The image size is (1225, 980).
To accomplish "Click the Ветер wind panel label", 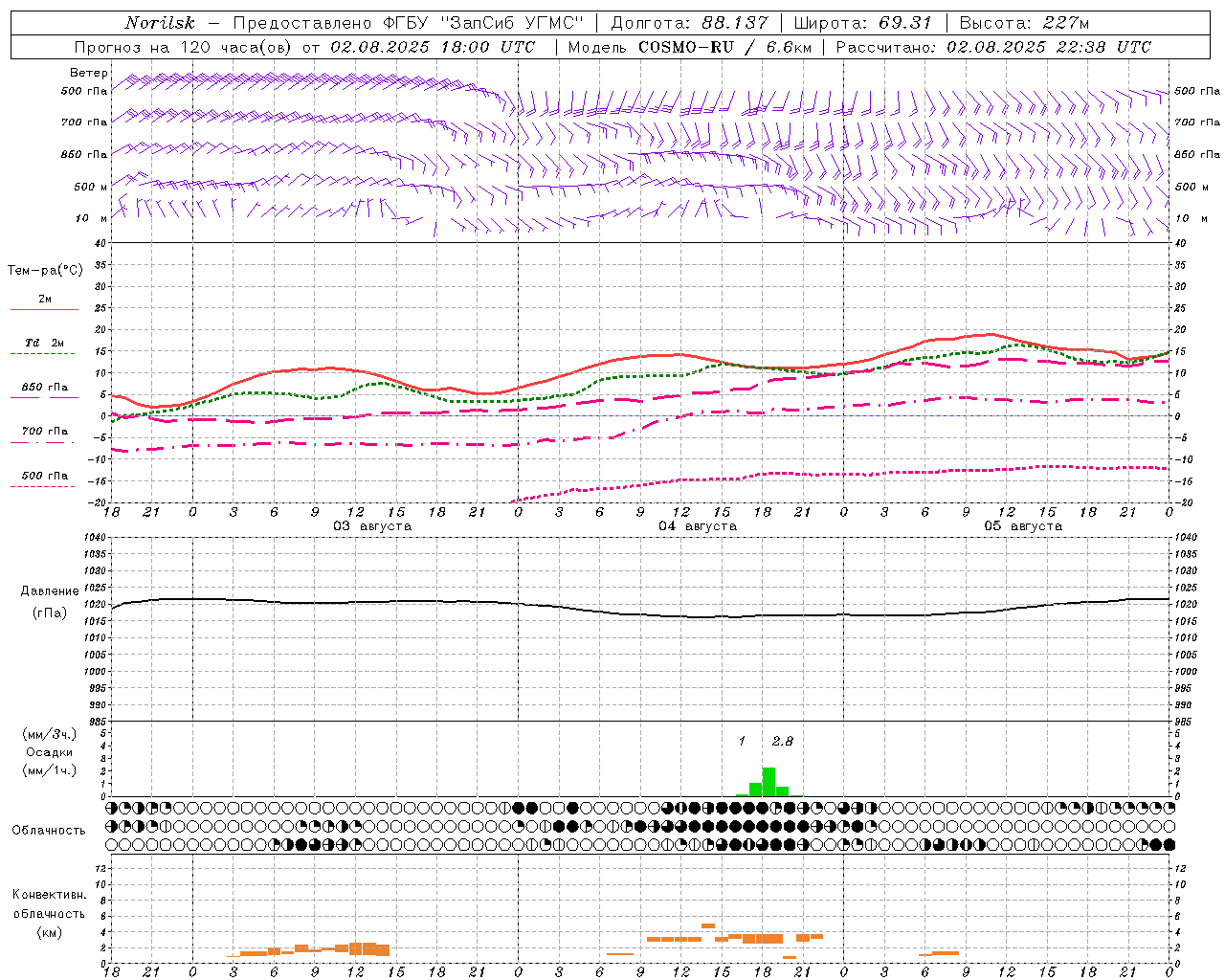I will pos(88,73).
